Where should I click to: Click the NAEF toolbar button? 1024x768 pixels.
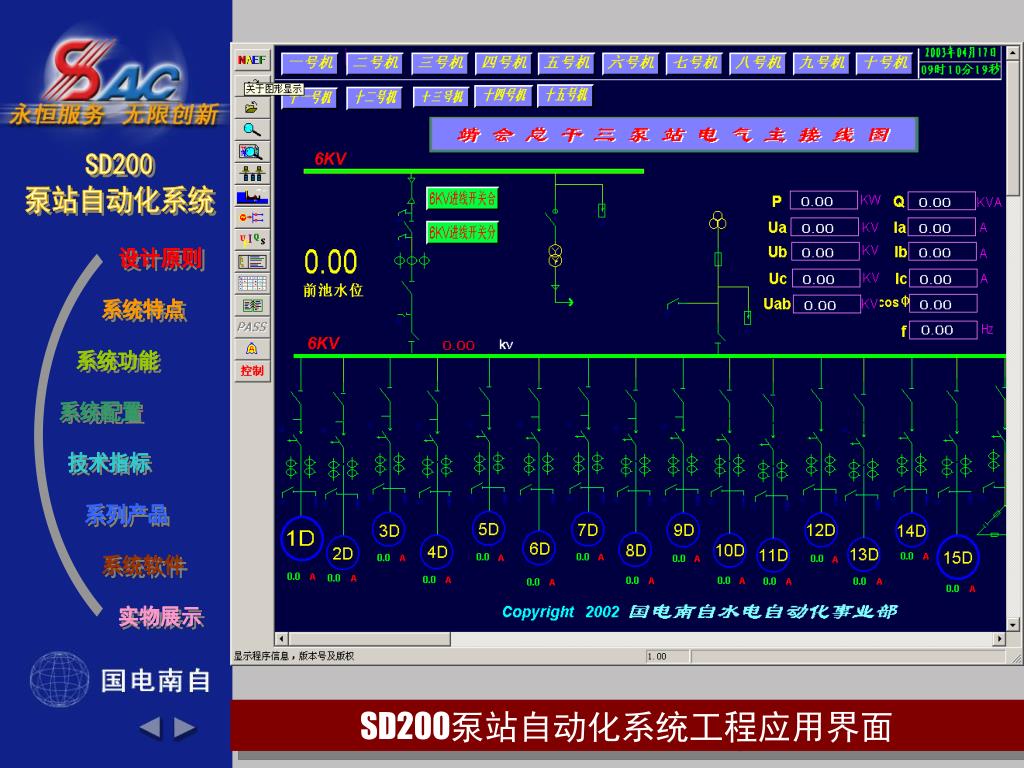coord(252,60)
